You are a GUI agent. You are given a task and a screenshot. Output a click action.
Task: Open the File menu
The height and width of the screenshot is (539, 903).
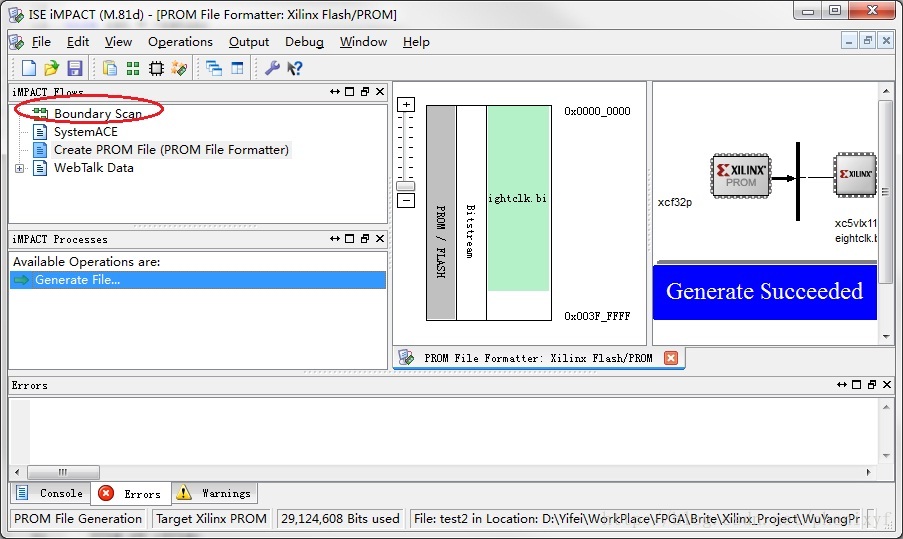point(41,41)
